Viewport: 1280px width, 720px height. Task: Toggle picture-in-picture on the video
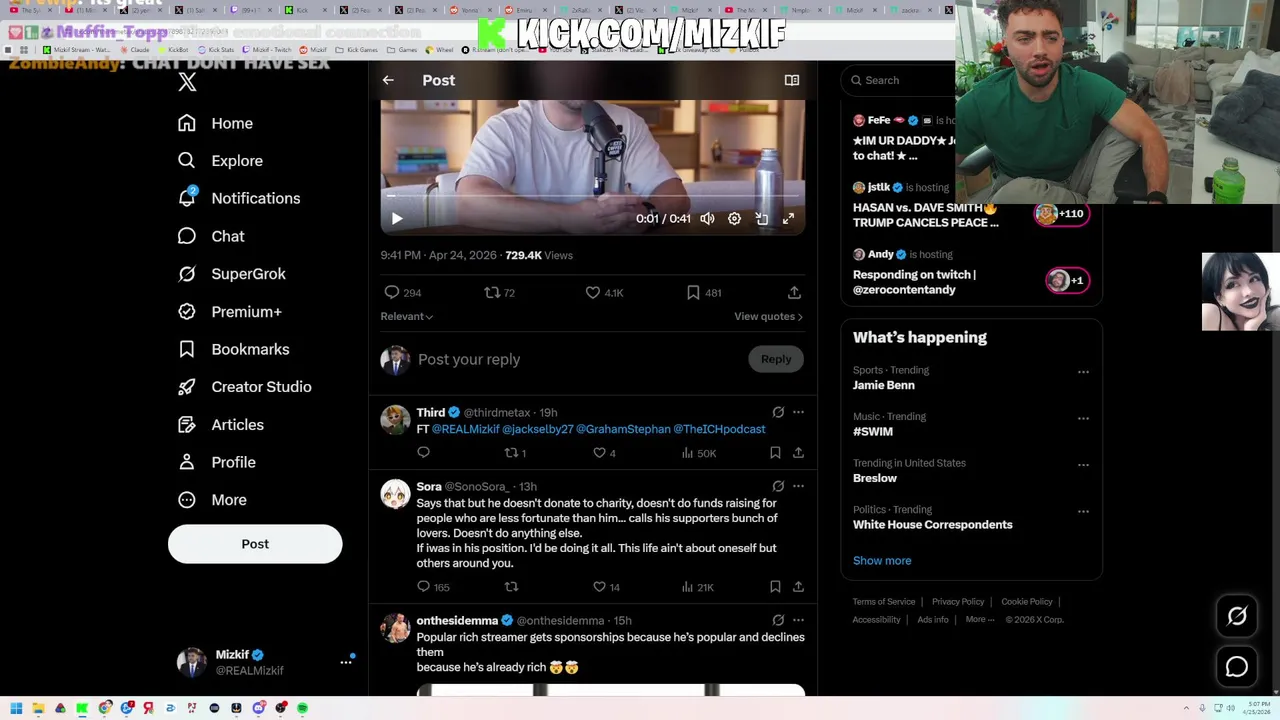(762, 218)
